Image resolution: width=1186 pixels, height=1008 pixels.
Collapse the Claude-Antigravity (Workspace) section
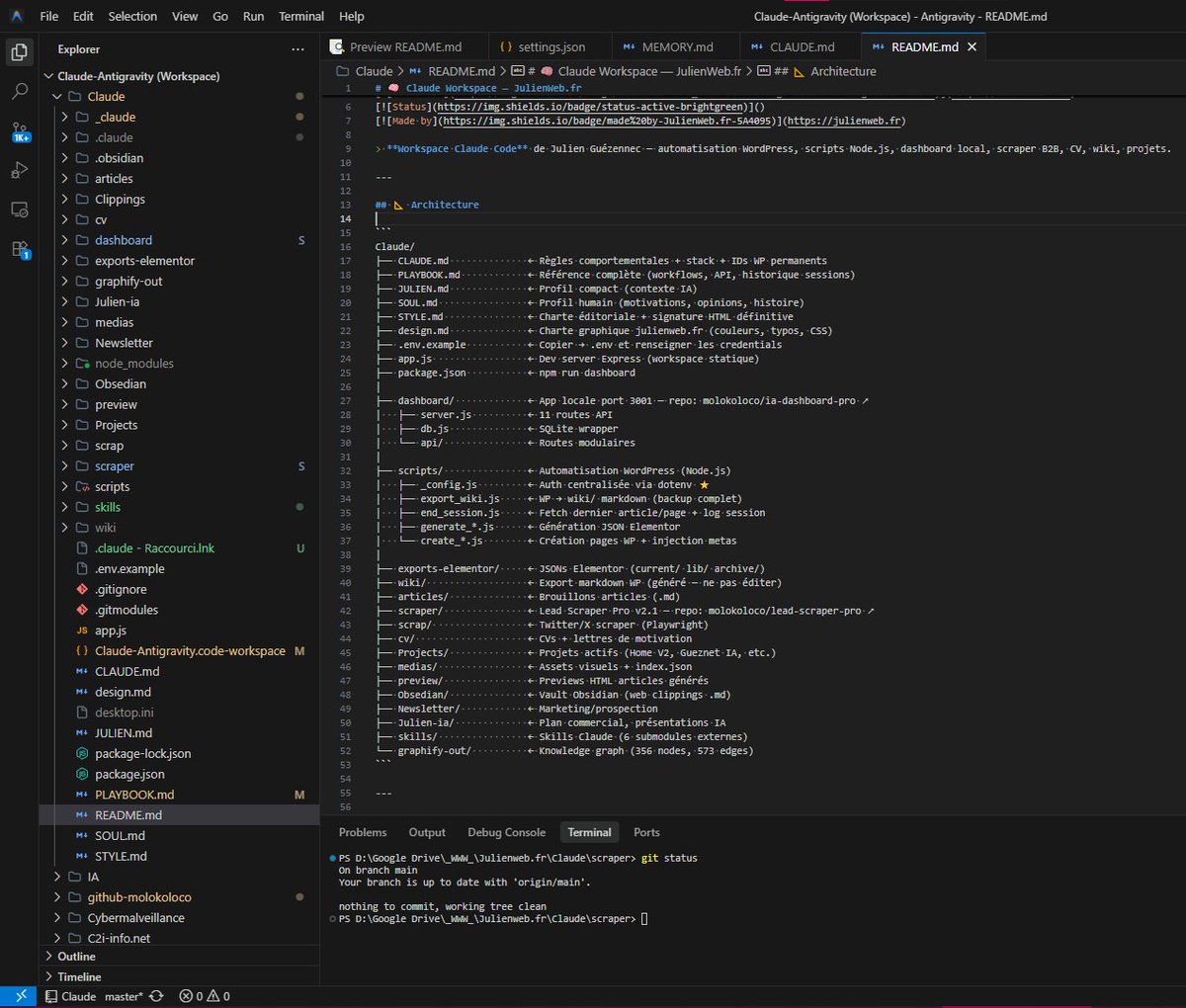click(179, 76)
